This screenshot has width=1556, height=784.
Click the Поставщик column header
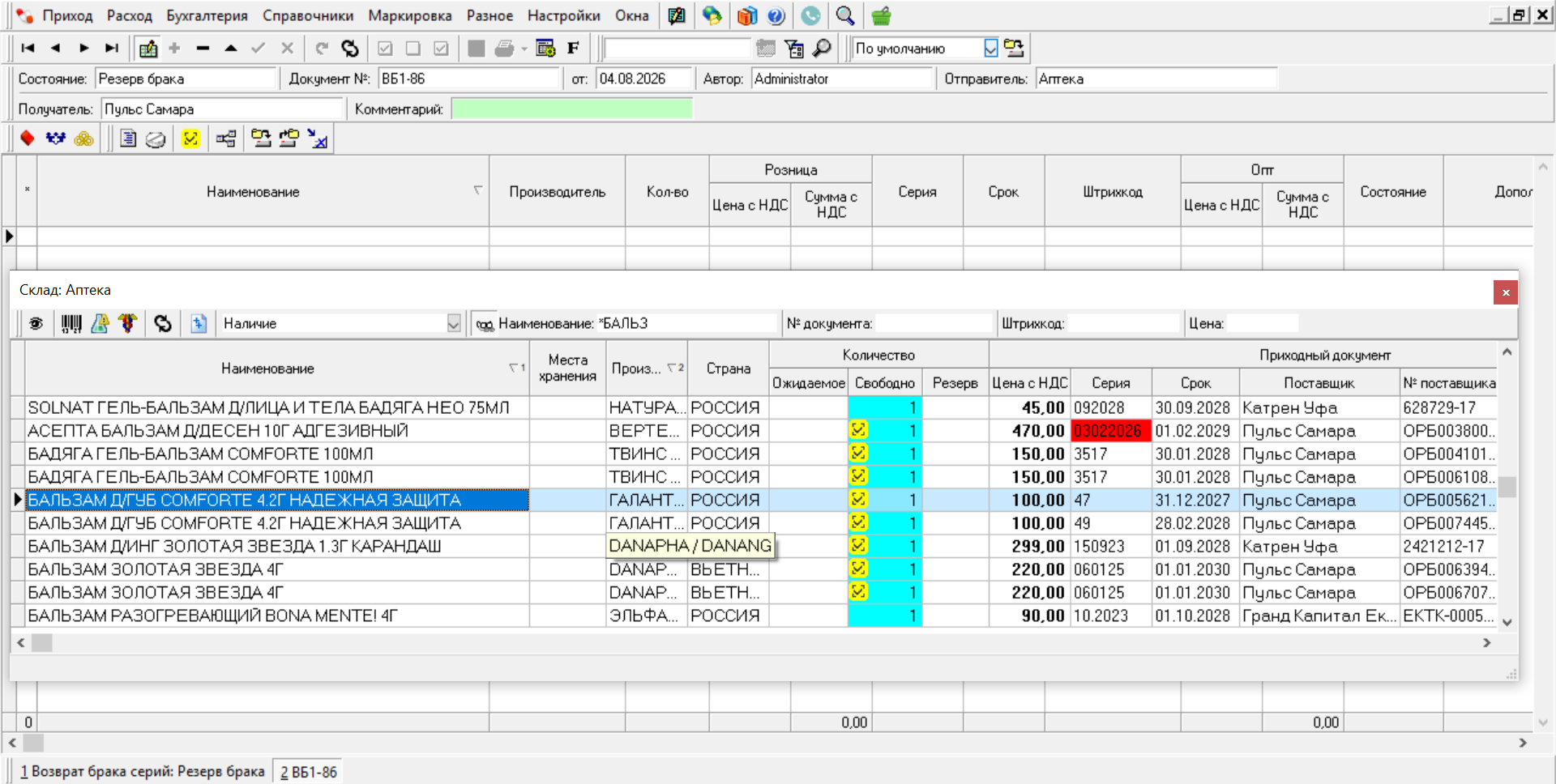point(1319,383)
